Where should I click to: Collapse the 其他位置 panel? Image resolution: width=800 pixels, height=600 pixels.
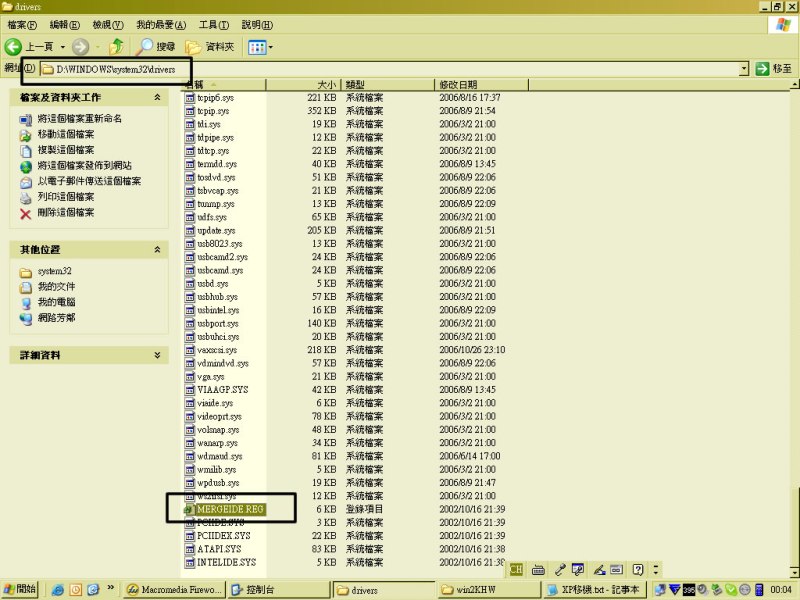click(x=157, y=249)
